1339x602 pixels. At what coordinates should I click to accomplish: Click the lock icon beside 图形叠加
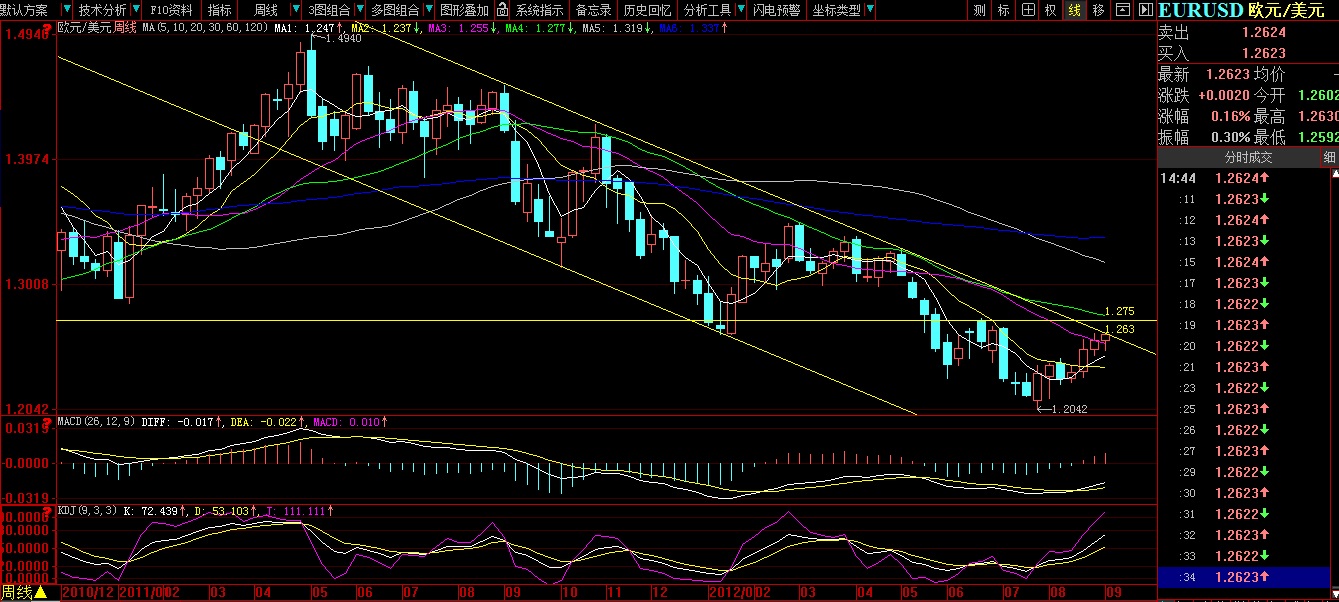click(501, 10)
